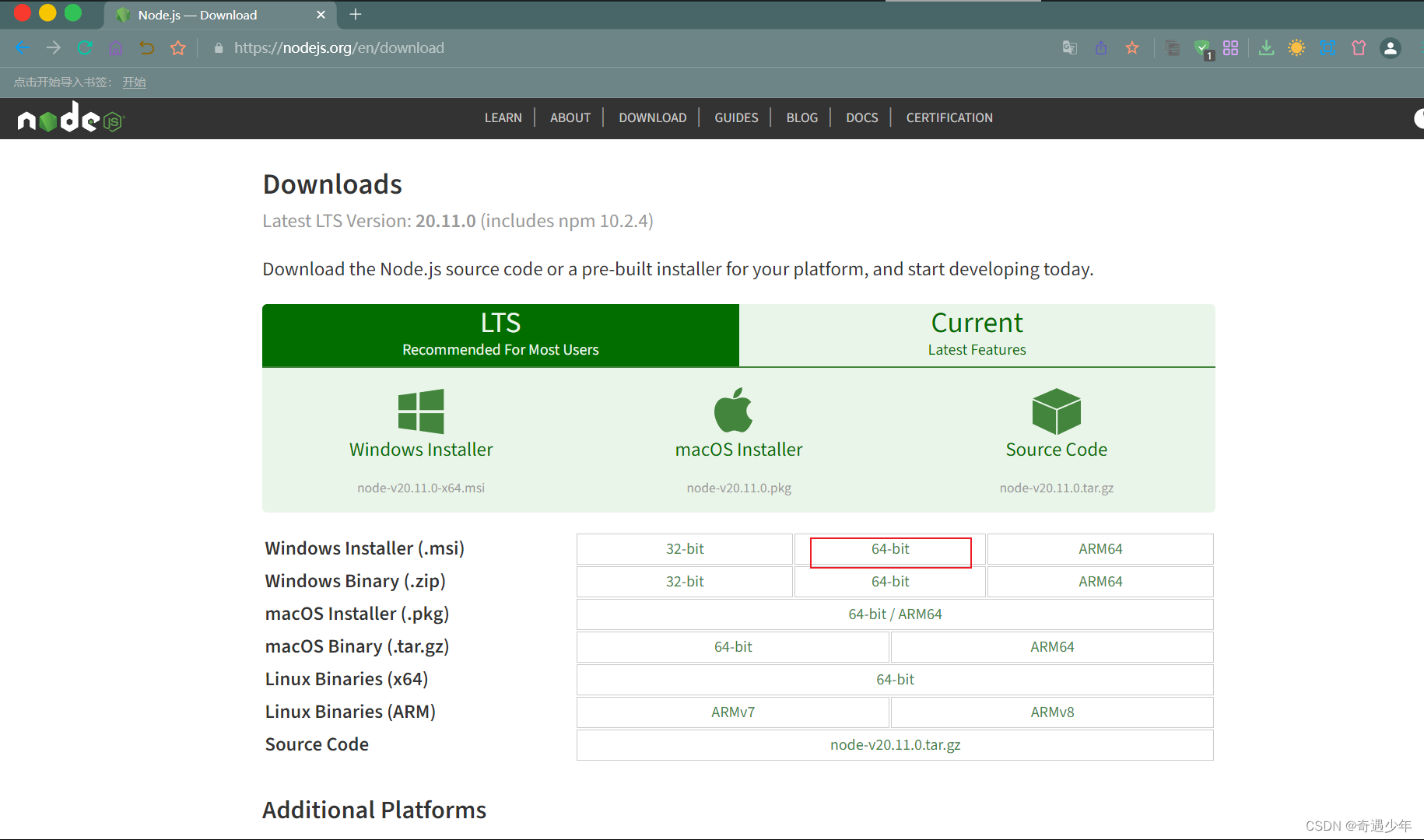
Task: Click the node-v20.11.0.tar.gz source code row link
Action: 895,745
